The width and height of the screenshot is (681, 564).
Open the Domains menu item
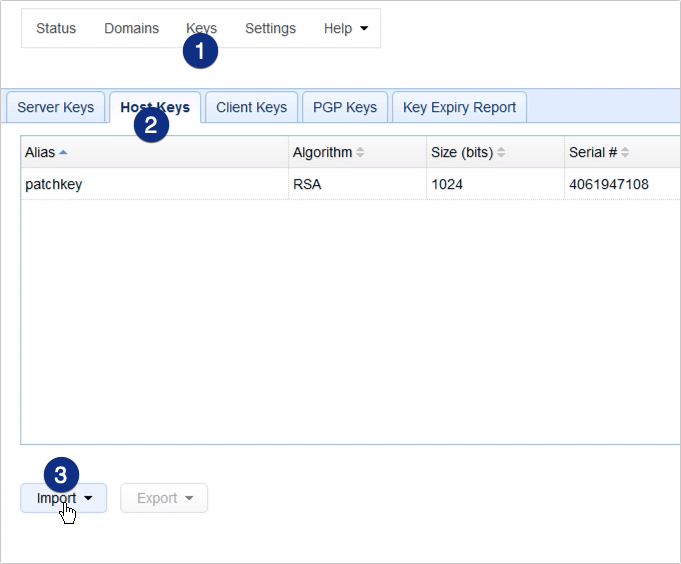click(131, 28)
